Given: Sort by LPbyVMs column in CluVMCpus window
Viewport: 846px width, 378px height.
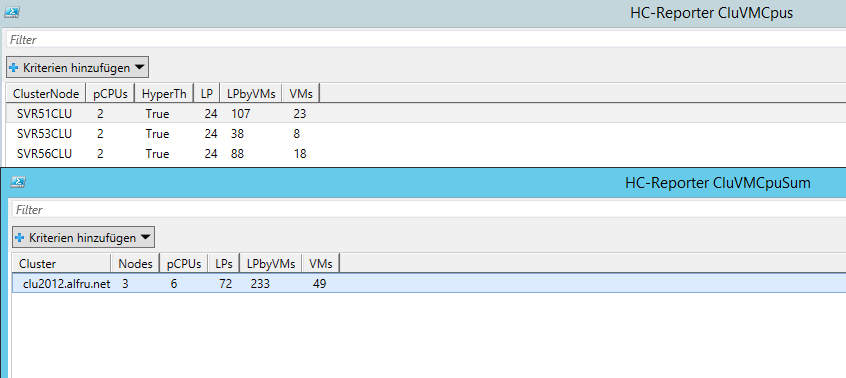Looking at the screenshot, I should pyautogui.click(x=251, y=94).
